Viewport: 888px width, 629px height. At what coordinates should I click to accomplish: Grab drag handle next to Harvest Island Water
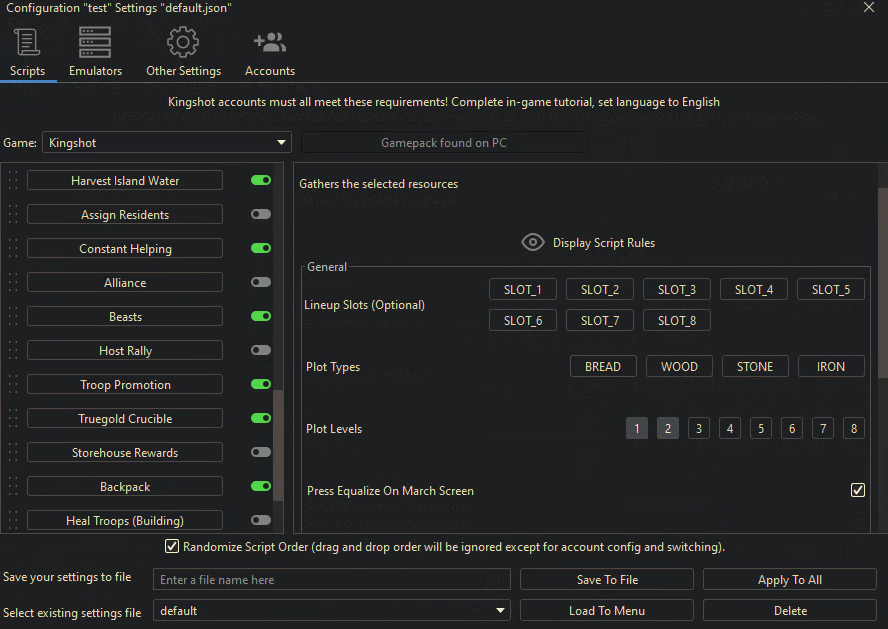pos(13,181)
